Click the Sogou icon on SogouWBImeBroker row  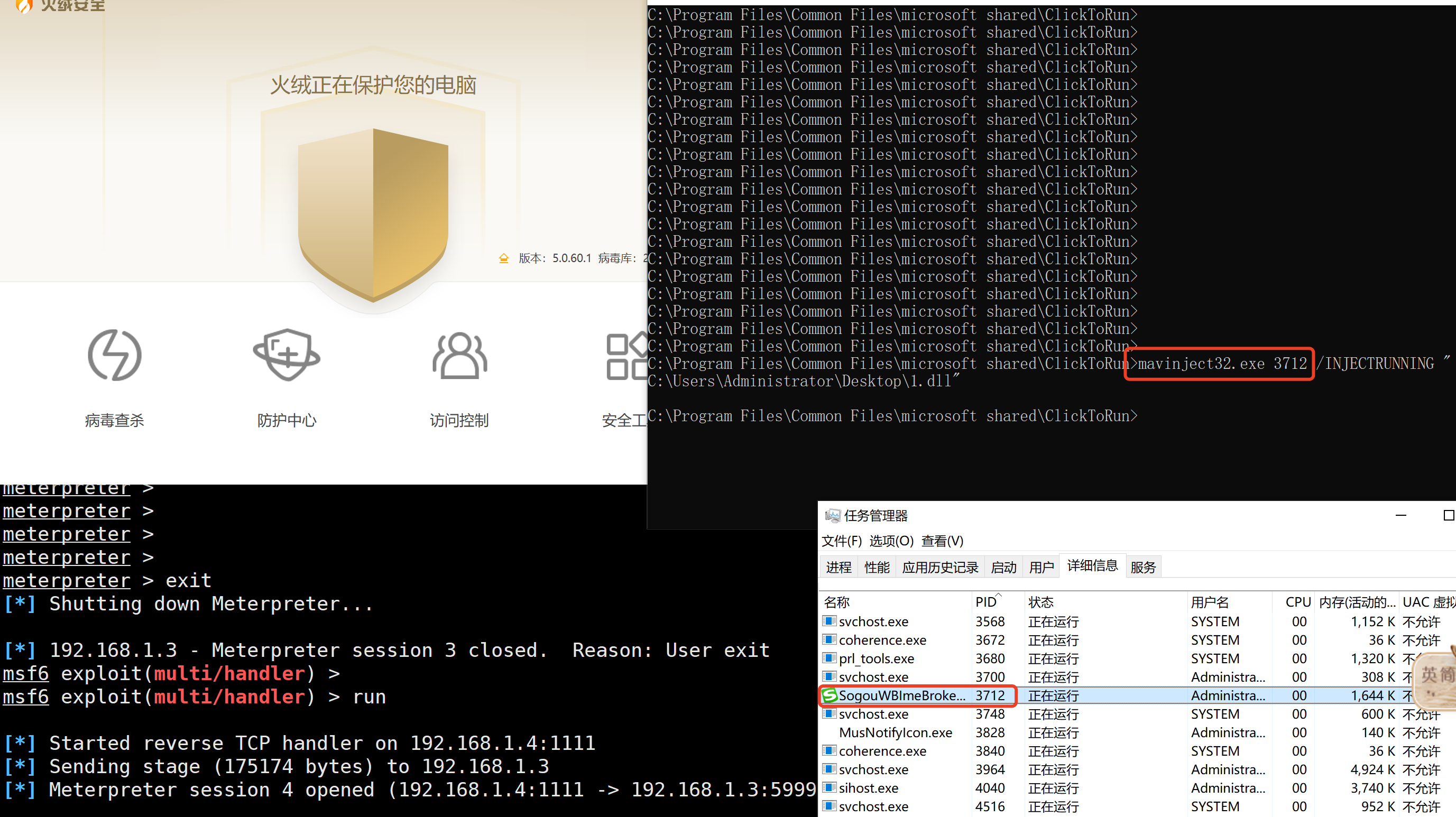pyautogui.click(x=829, y=695)
